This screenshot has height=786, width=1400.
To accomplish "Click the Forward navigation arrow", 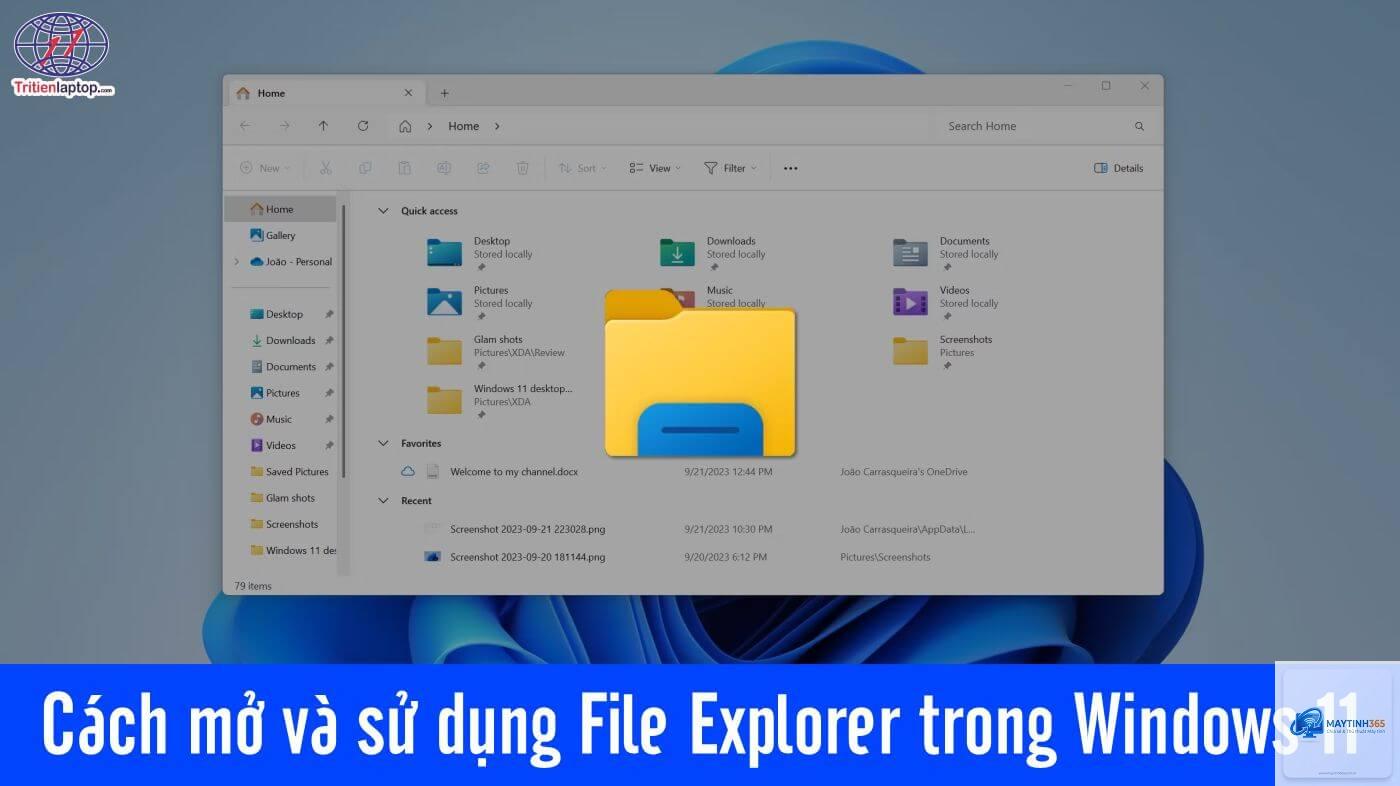I will coord(285,126).
